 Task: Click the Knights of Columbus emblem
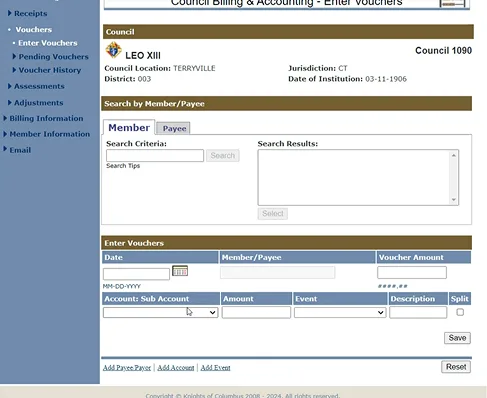113,50
